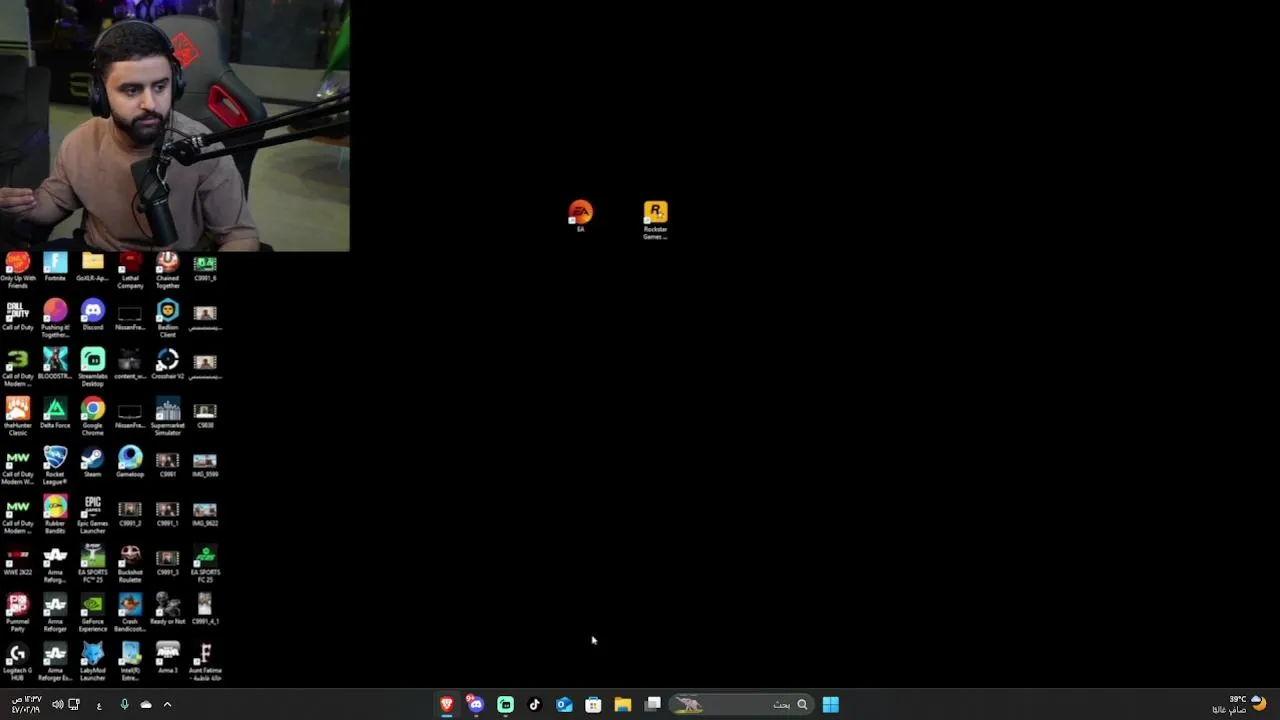
Task: Open the EA desktop shortcut
Action: pos(580,216)
